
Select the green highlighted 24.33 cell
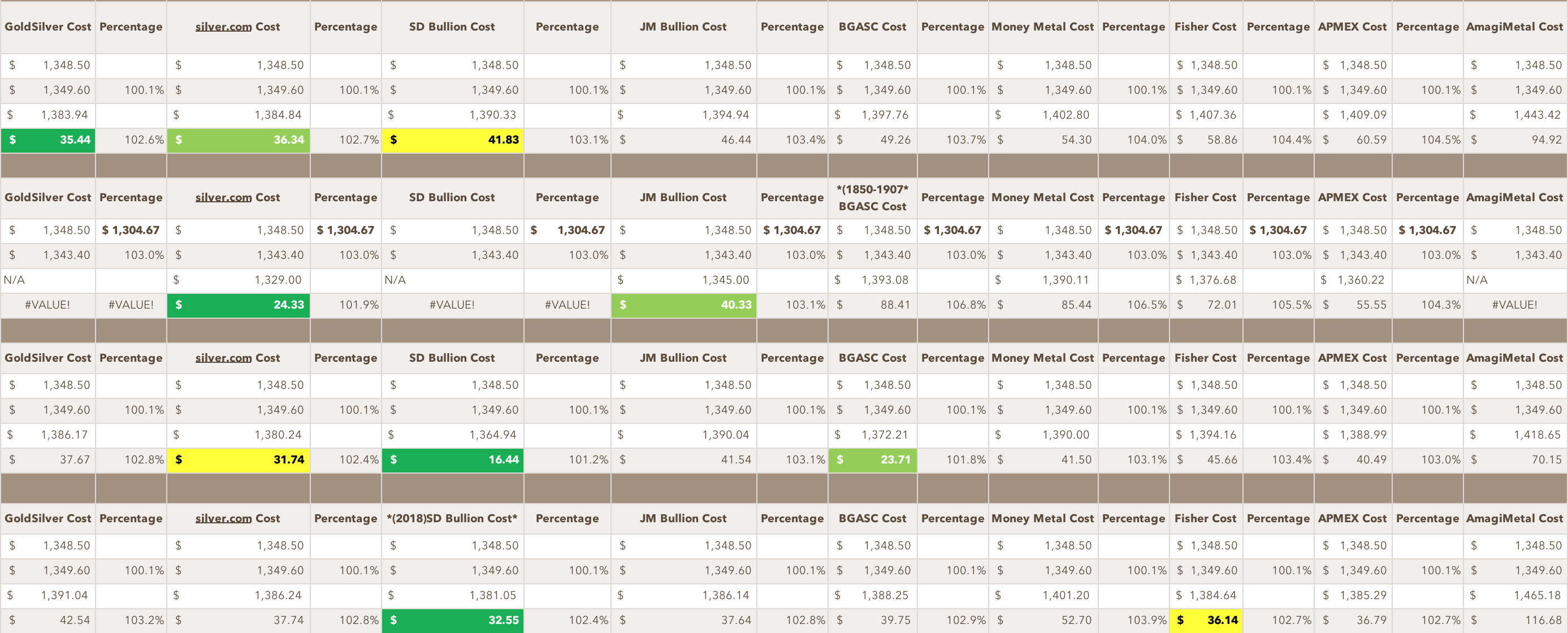[239, 305]
